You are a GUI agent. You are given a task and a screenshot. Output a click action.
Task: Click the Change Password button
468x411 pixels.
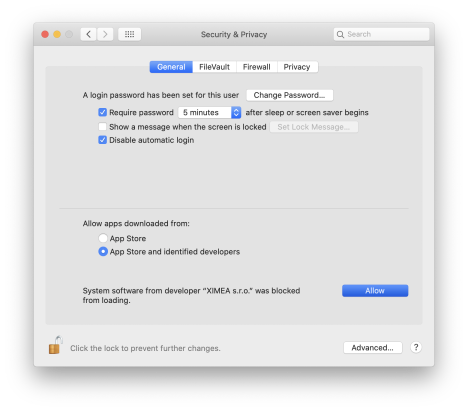point(289,95)
